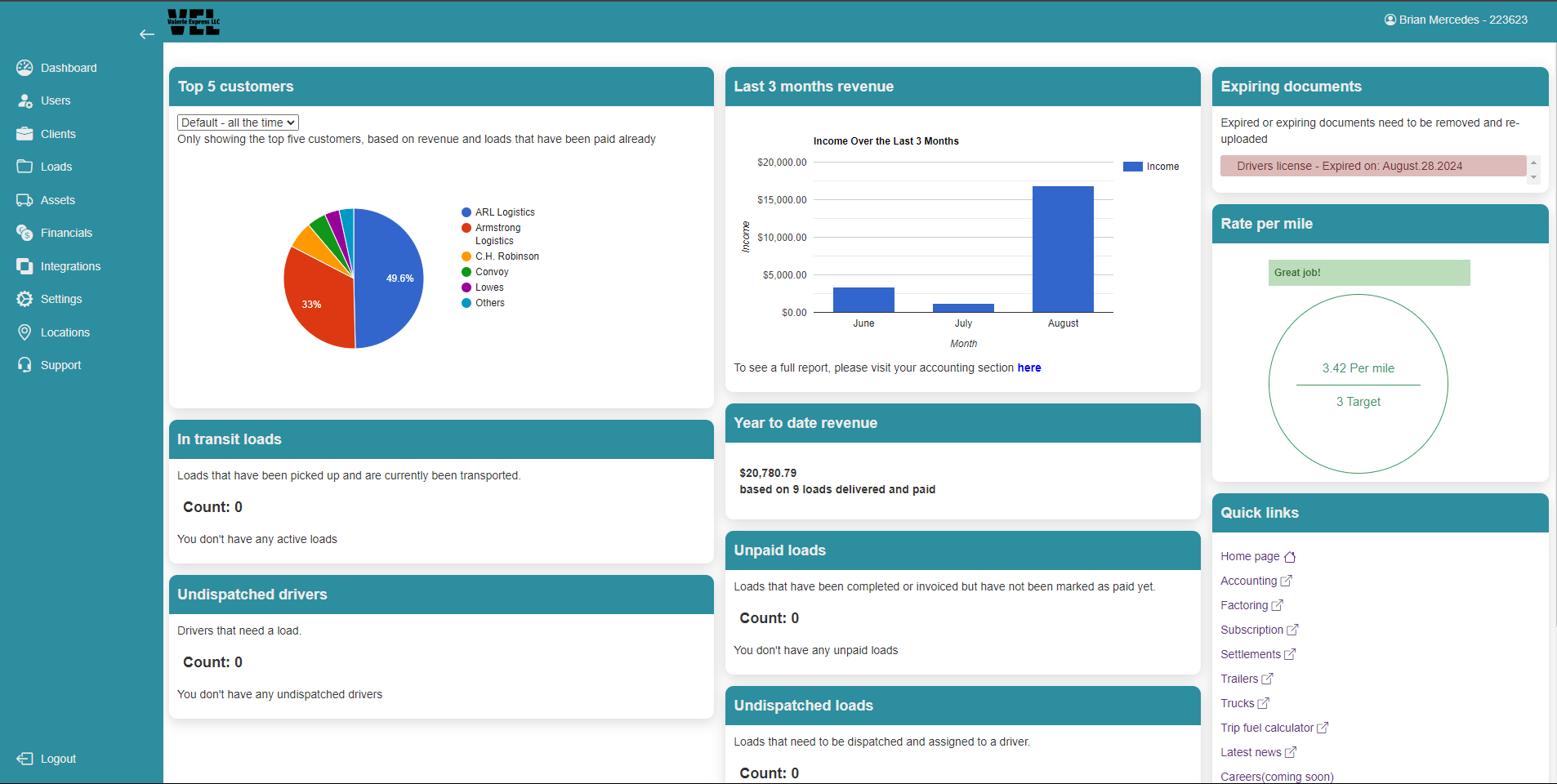
Task: Click the Settings gear icon
Action: click(x=25, y=299)
